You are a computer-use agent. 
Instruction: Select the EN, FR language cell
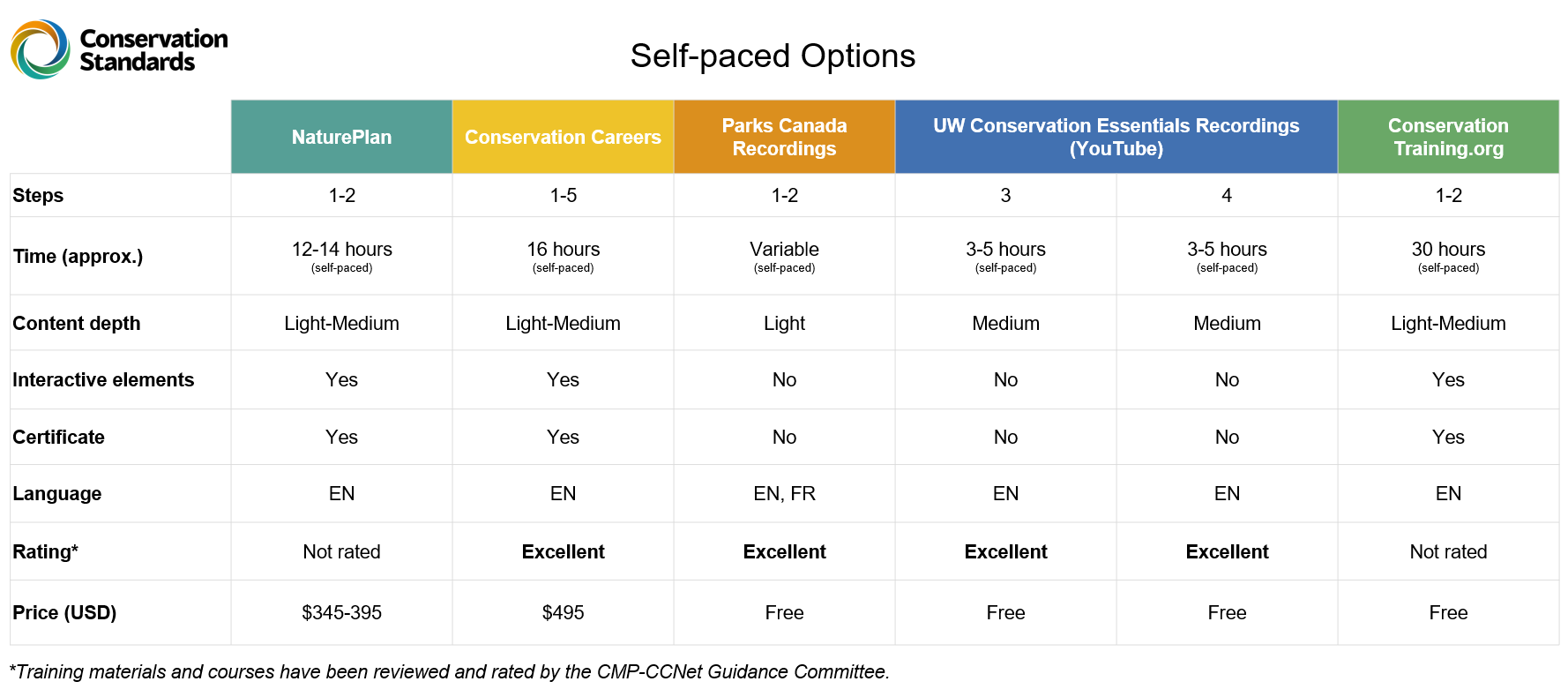[x=784, y=493]
